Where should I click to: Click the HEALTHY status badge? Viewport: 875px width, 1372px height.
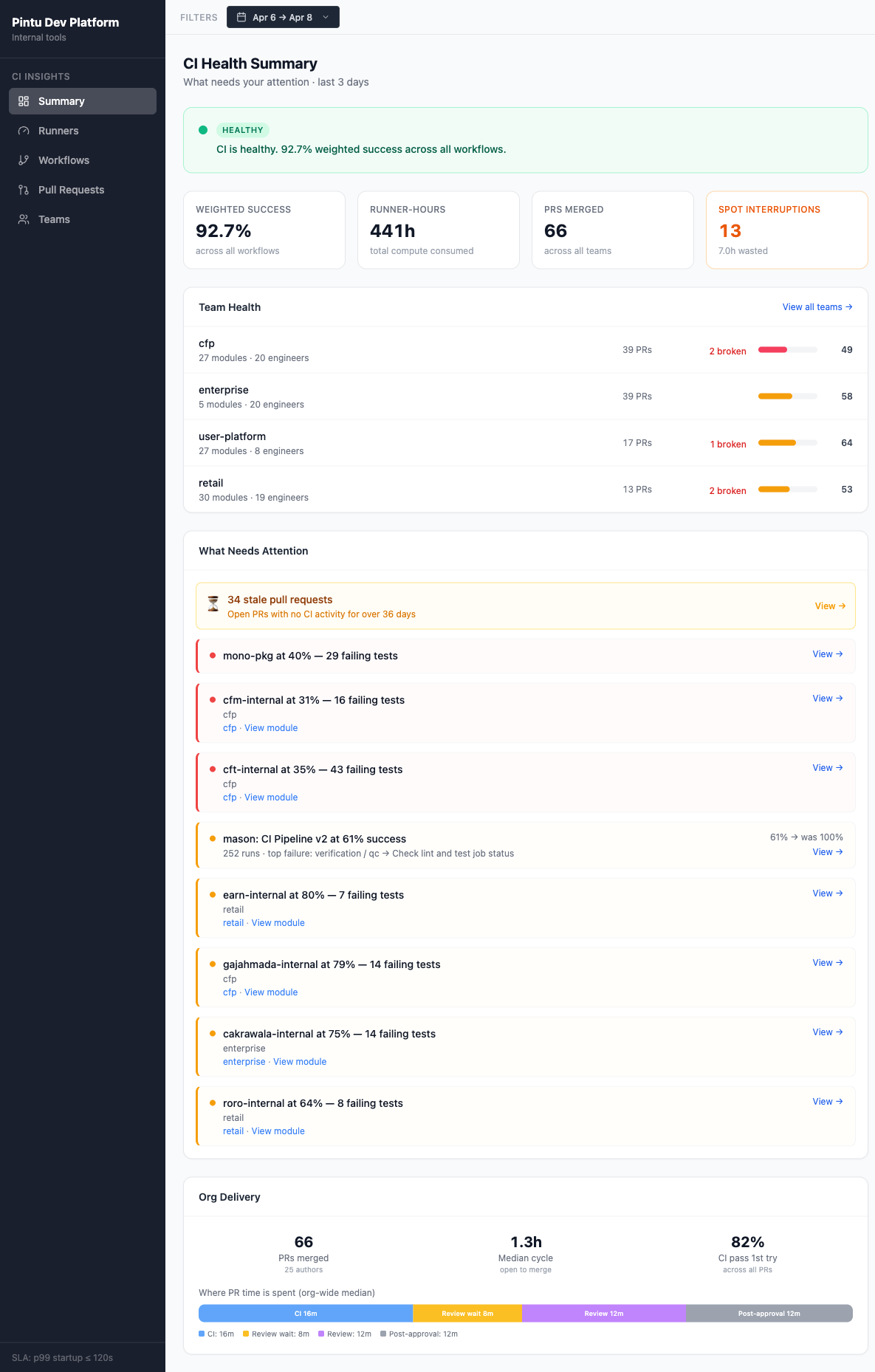tap(242, 130)
